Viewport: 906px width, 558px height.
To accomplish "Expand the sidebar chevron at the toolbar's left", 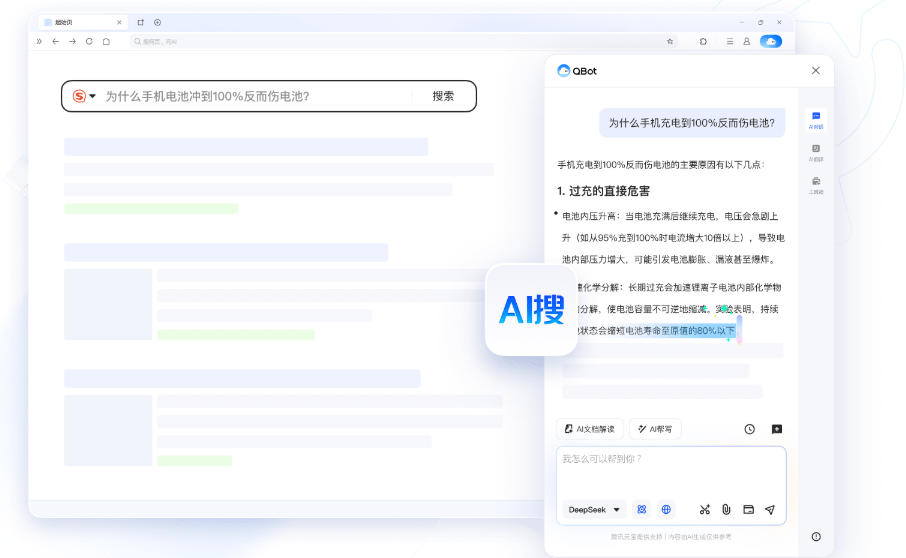I will (x=39, y=41).
